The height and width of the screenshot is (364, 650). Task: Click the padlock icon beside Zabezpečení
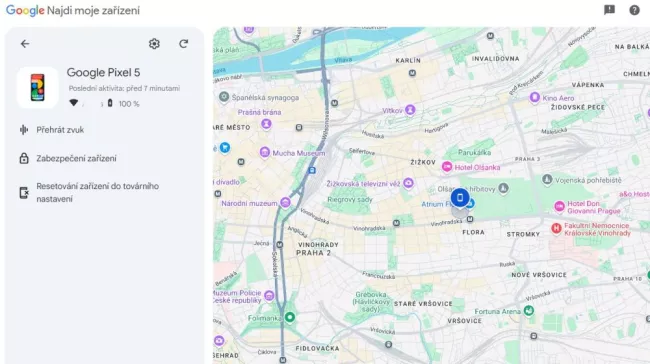pos(24,158)
